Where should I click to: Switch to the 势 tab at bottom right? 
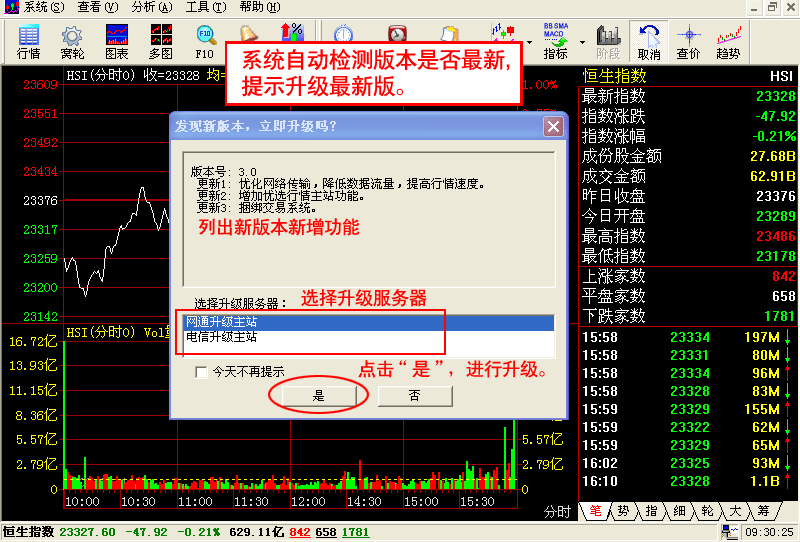click(622, 511)
